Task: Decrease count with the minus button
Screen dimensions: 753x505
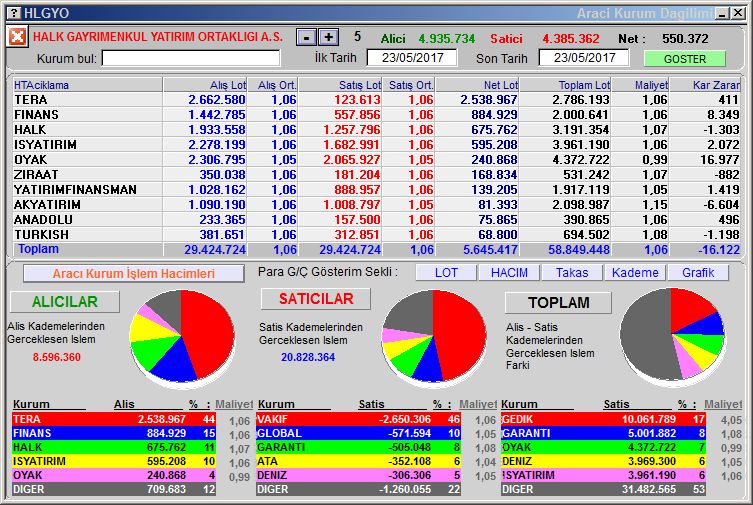Action: pyautogui.click(x=306, y=37)
